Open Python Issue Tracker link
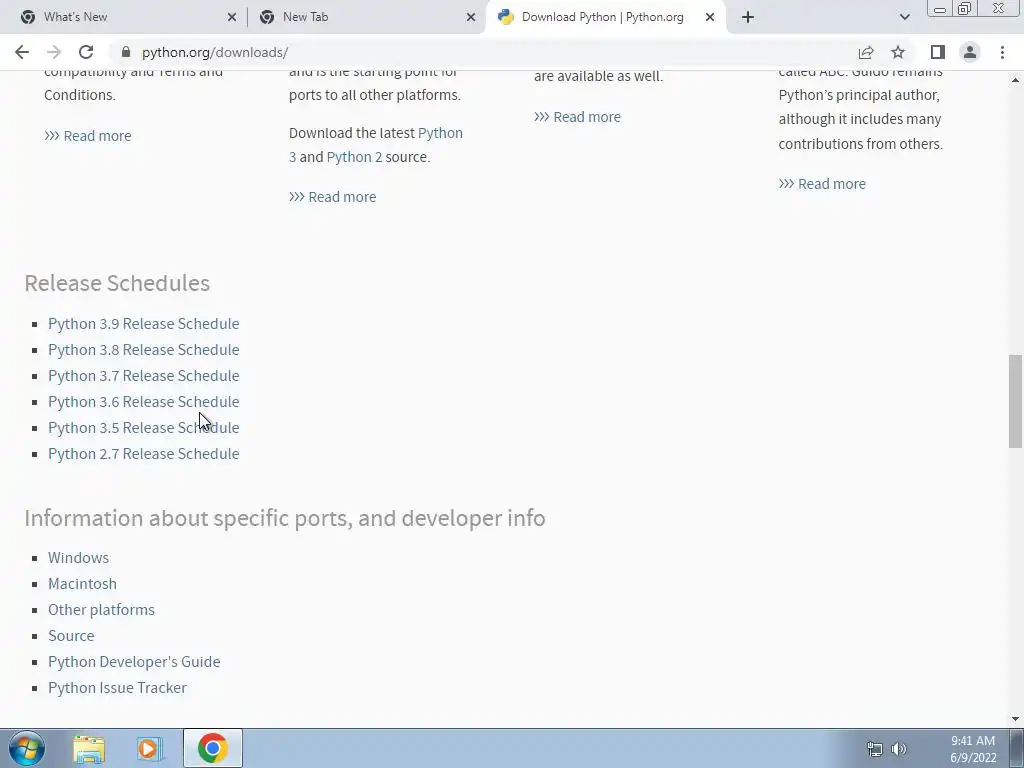The height and width of the screenshot is (768, 1024). [x=118, y=688]
